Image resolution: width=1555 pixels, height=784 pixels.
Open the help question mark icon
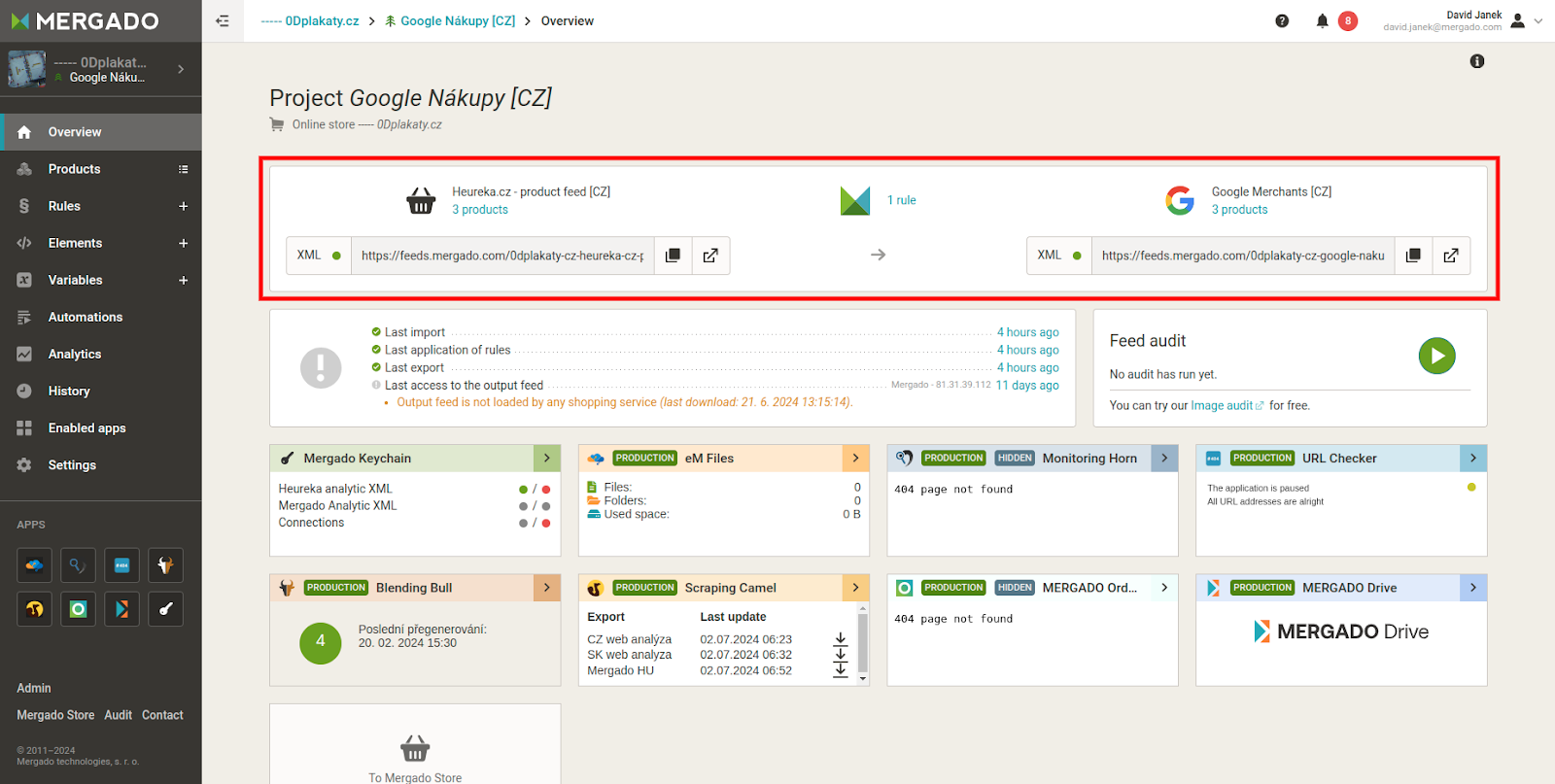(x=1282, y=20)
